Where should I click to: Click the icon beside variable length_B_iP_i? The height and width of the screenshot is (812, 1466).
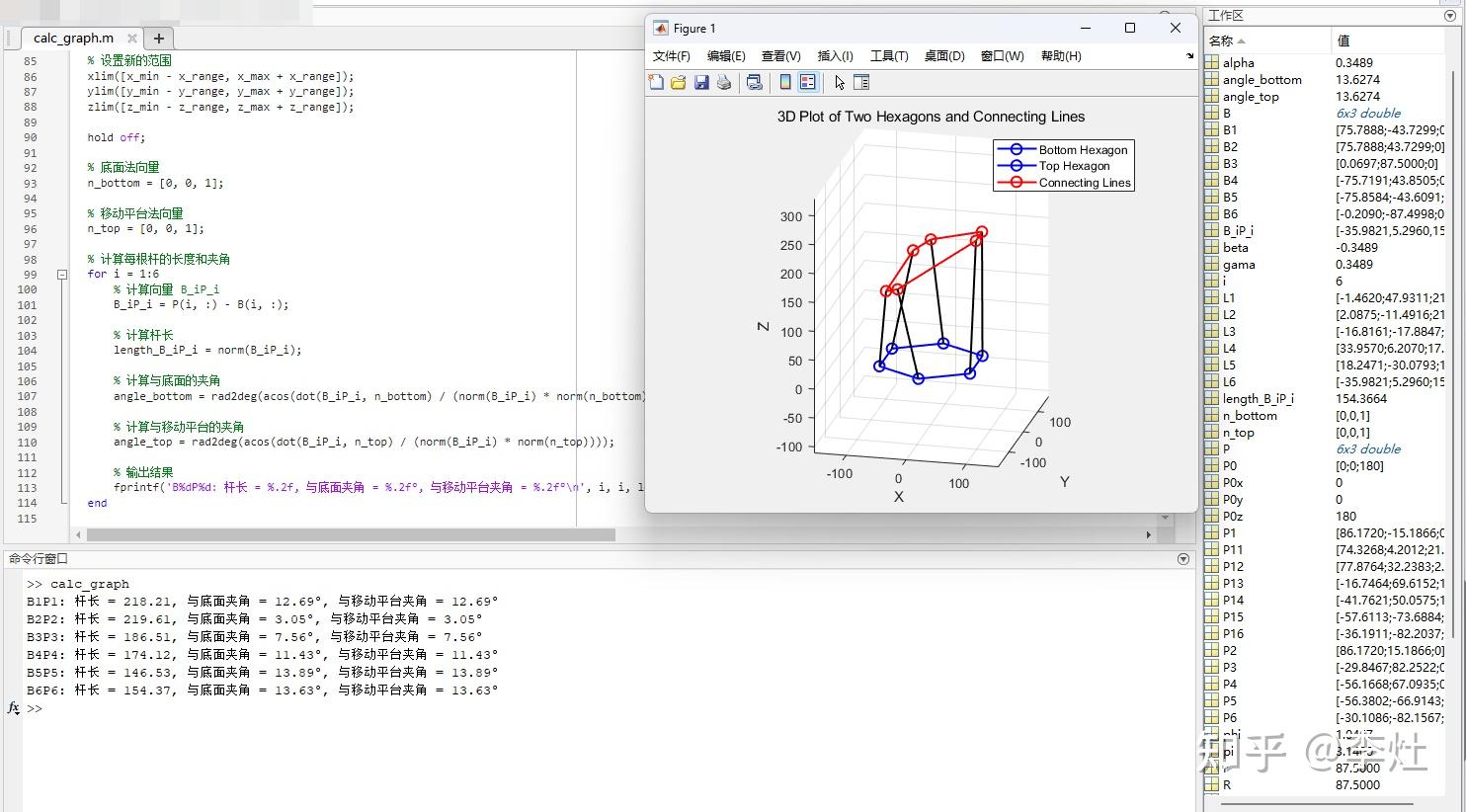pos(1212,399)
